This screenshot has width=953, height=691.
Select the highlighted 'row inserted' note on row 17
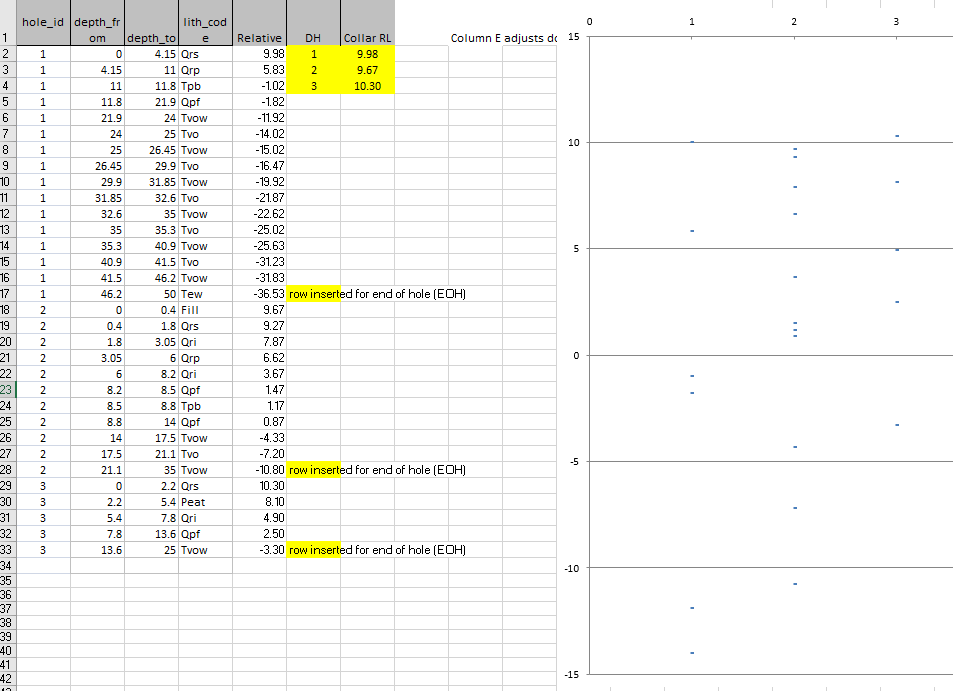tap(315, 293)
